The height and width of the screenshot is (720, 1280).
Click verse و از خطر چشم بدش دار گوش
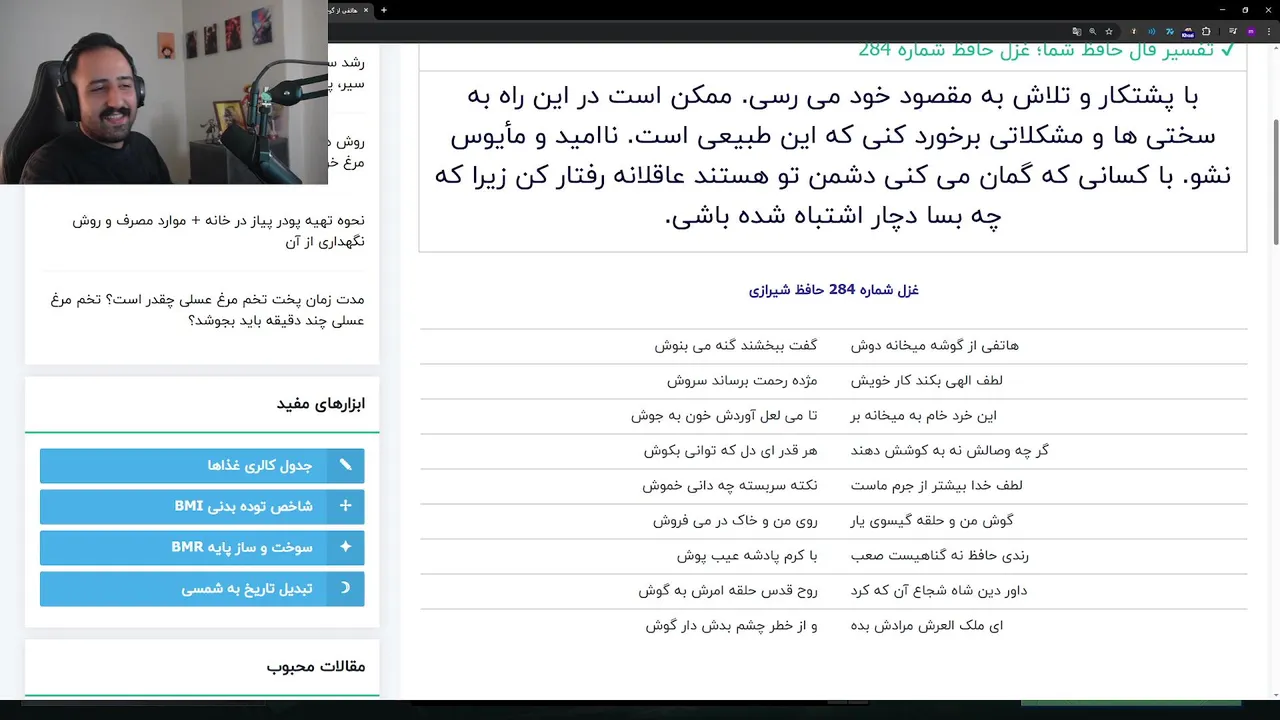click(731, 625)
